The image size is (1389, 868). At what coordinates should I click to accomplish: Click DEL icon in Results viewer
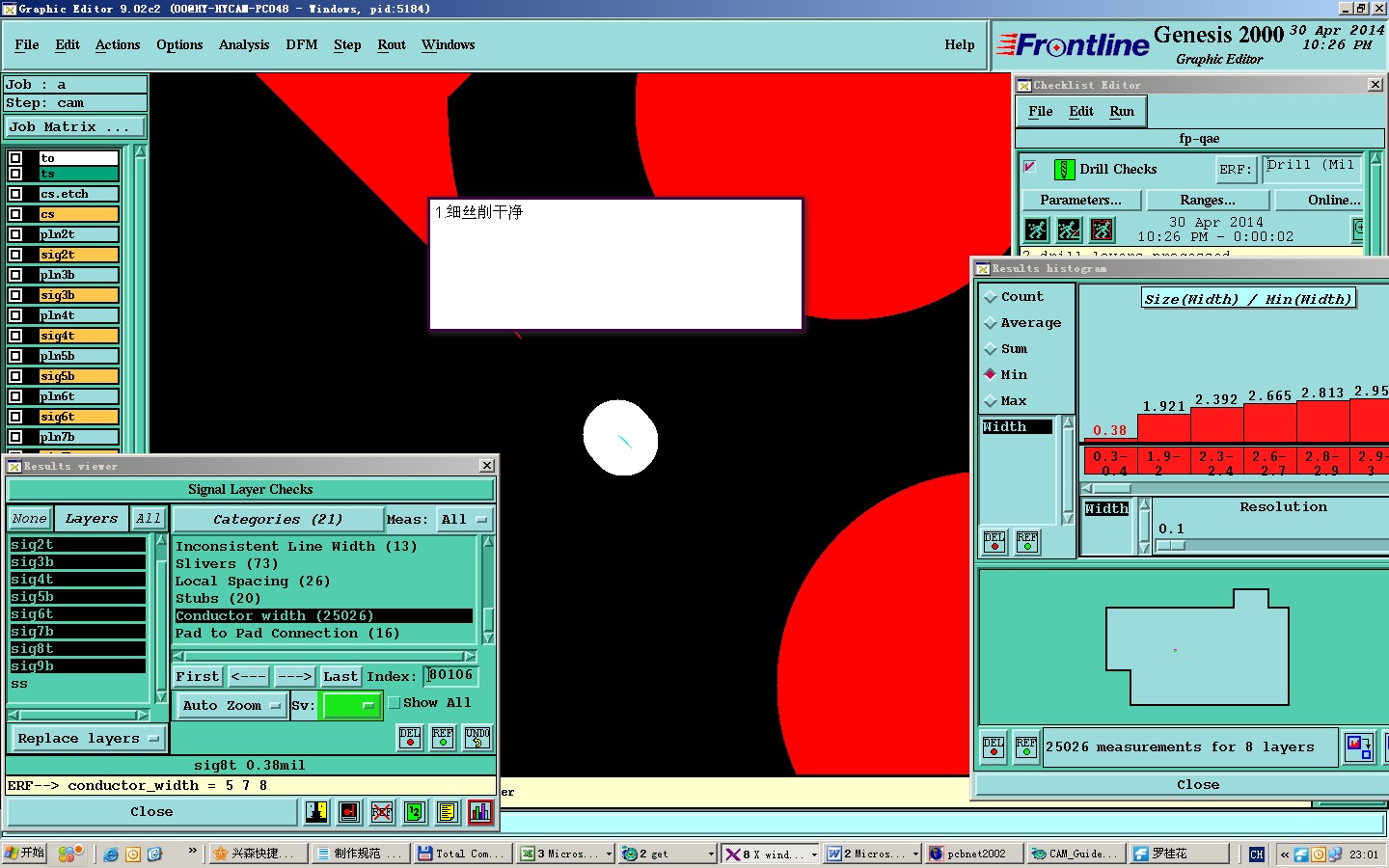click(410, 738)
